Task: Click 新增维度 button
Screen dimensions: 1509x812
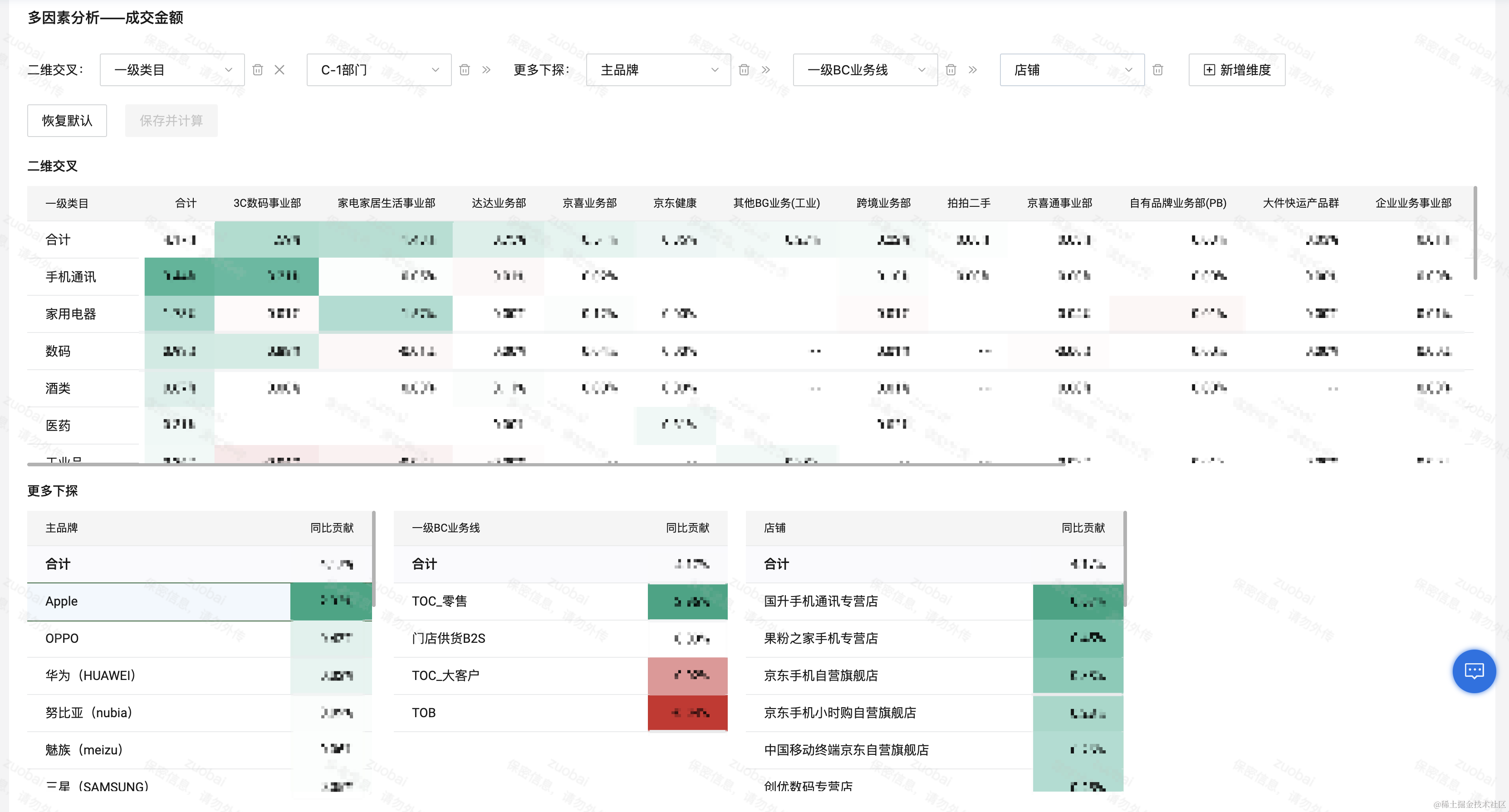Action: (x=1237, y=70)
